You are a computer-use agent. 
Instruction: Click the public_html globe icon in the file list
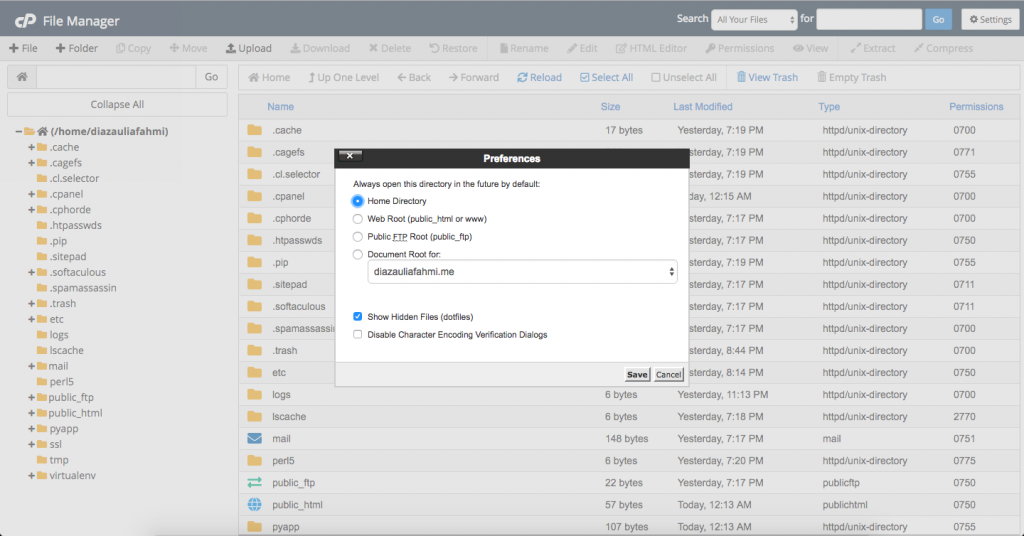tap(254, 505)
